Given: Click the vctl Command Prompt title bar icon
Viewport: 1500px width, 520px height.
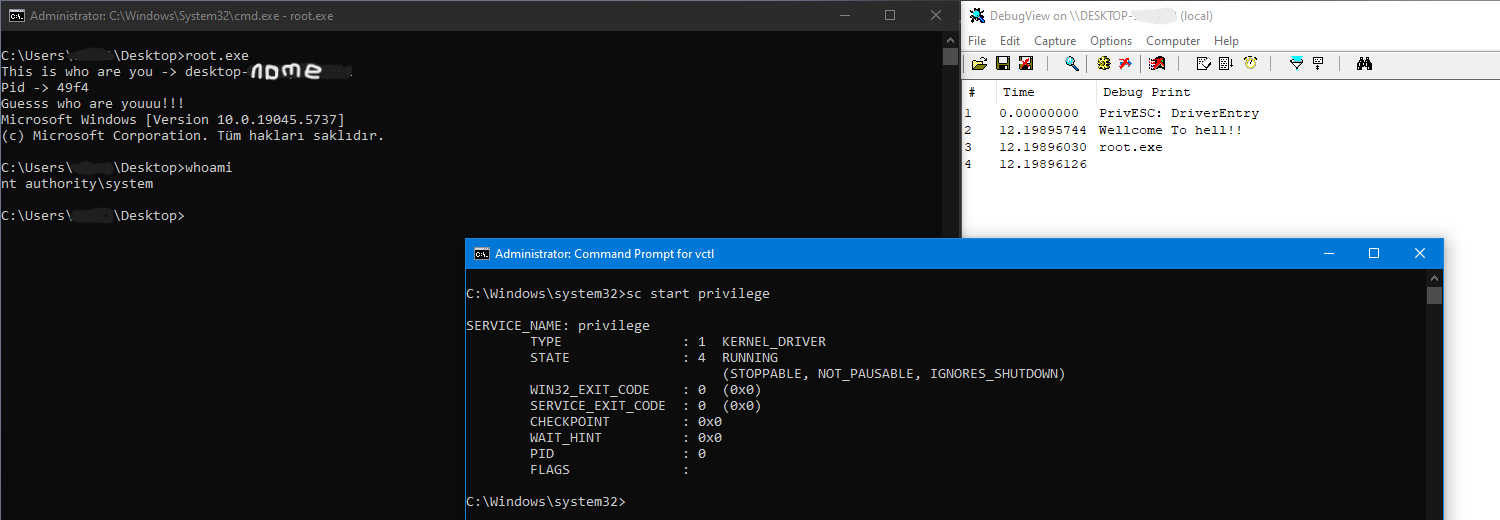Looking at the screenshot, I should click(x=482, y=253).
